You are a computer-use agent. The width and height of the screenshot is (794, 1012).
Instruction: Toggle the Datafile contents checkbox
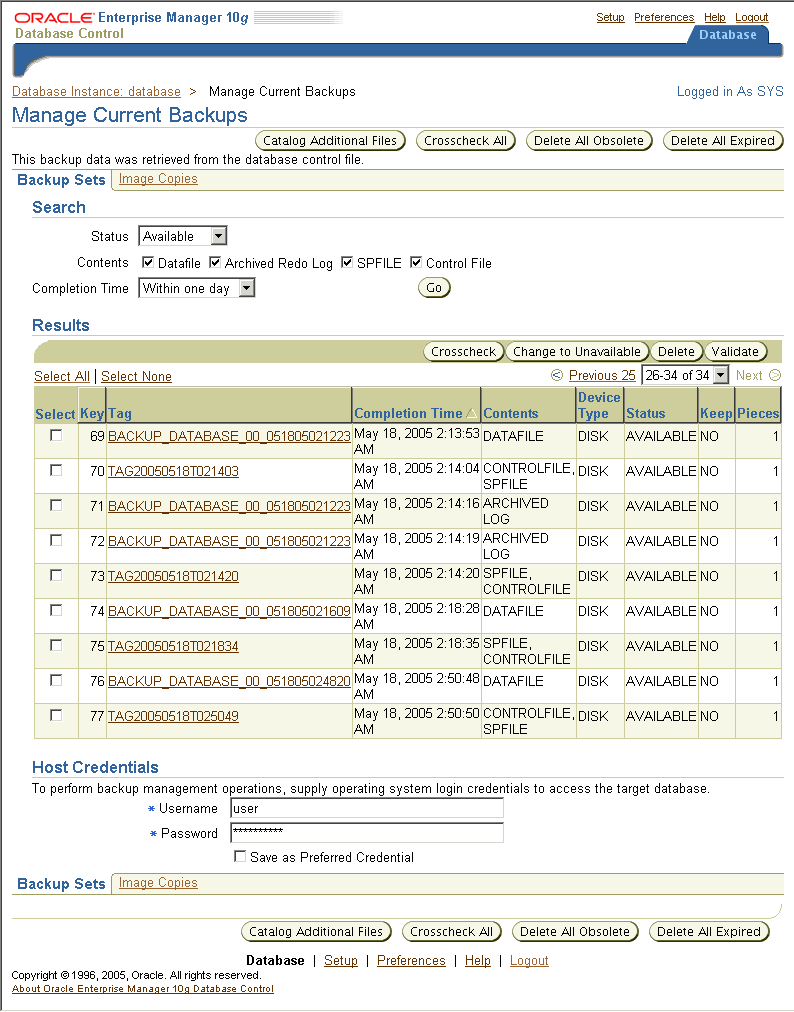click(x=148, y=263)
